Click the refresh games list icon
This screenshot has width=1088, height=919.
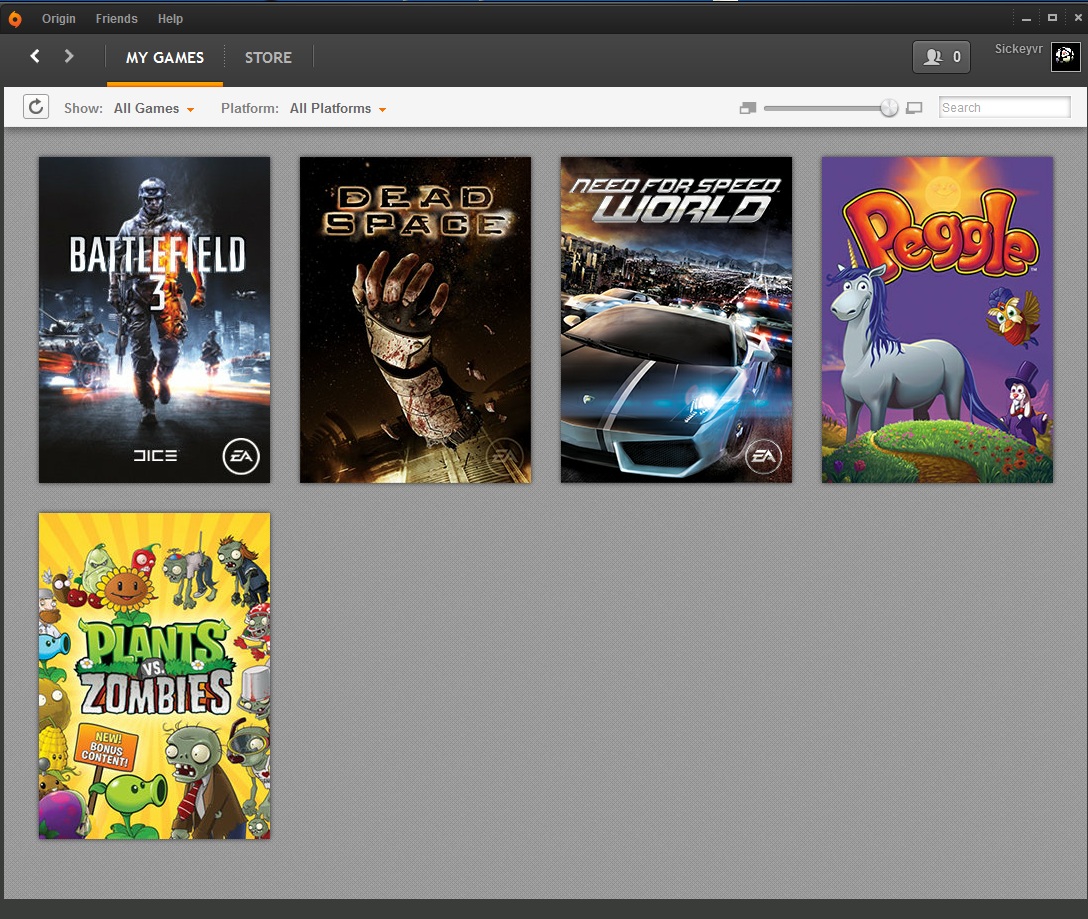tap(36, 107)
